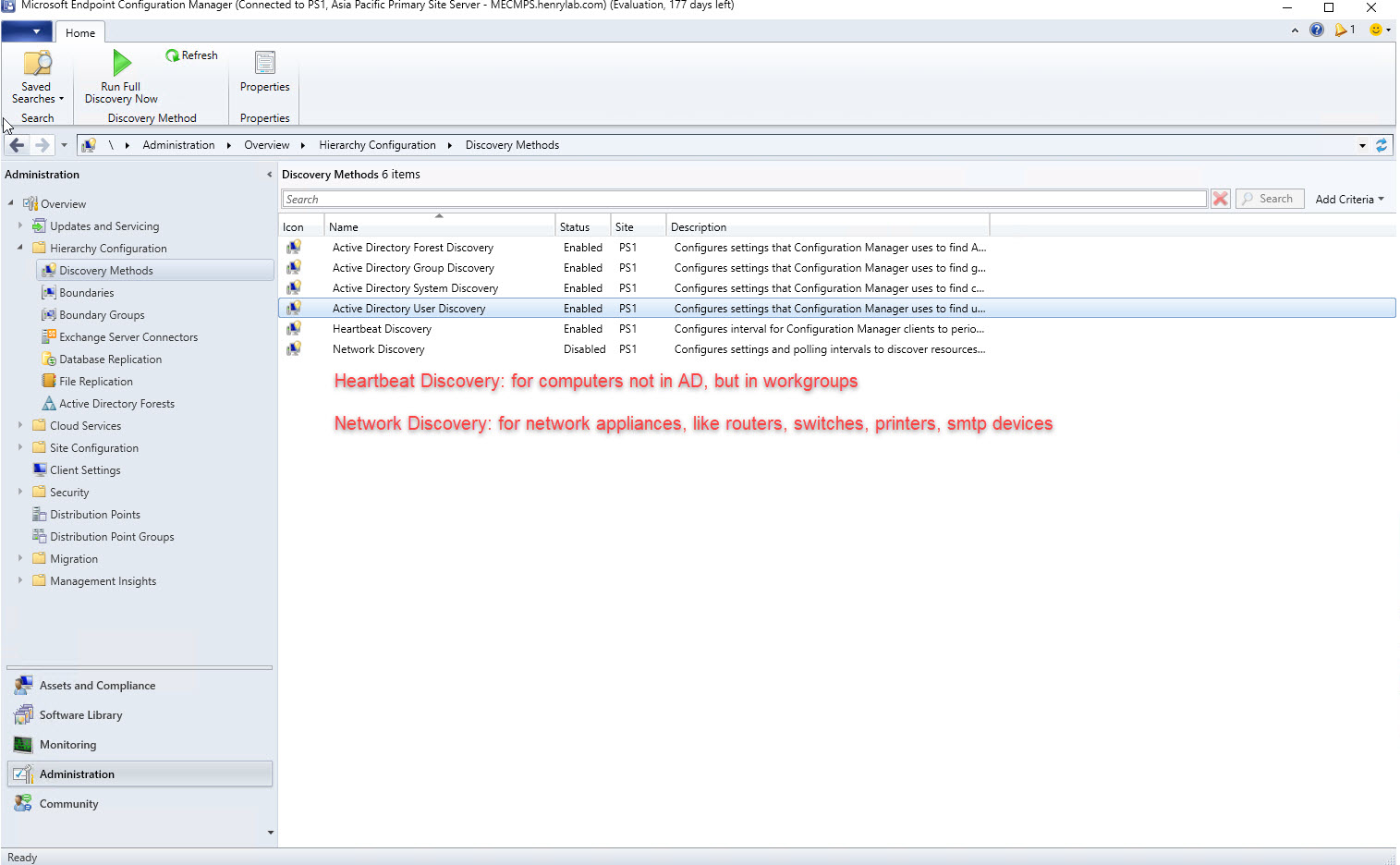Open the Monitoring workspace
1400x865 pixels.
(67, 744)
